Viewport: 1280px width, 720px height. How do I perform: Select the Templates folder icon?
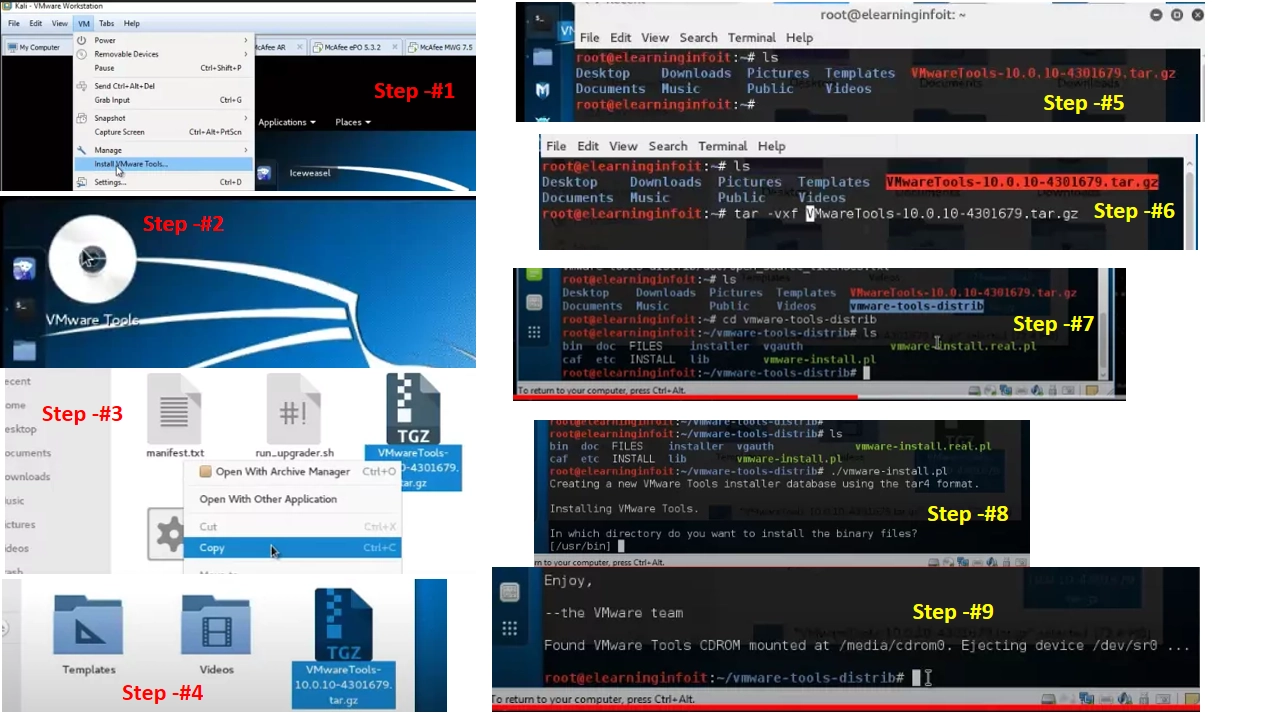click(x=89, y=624)
